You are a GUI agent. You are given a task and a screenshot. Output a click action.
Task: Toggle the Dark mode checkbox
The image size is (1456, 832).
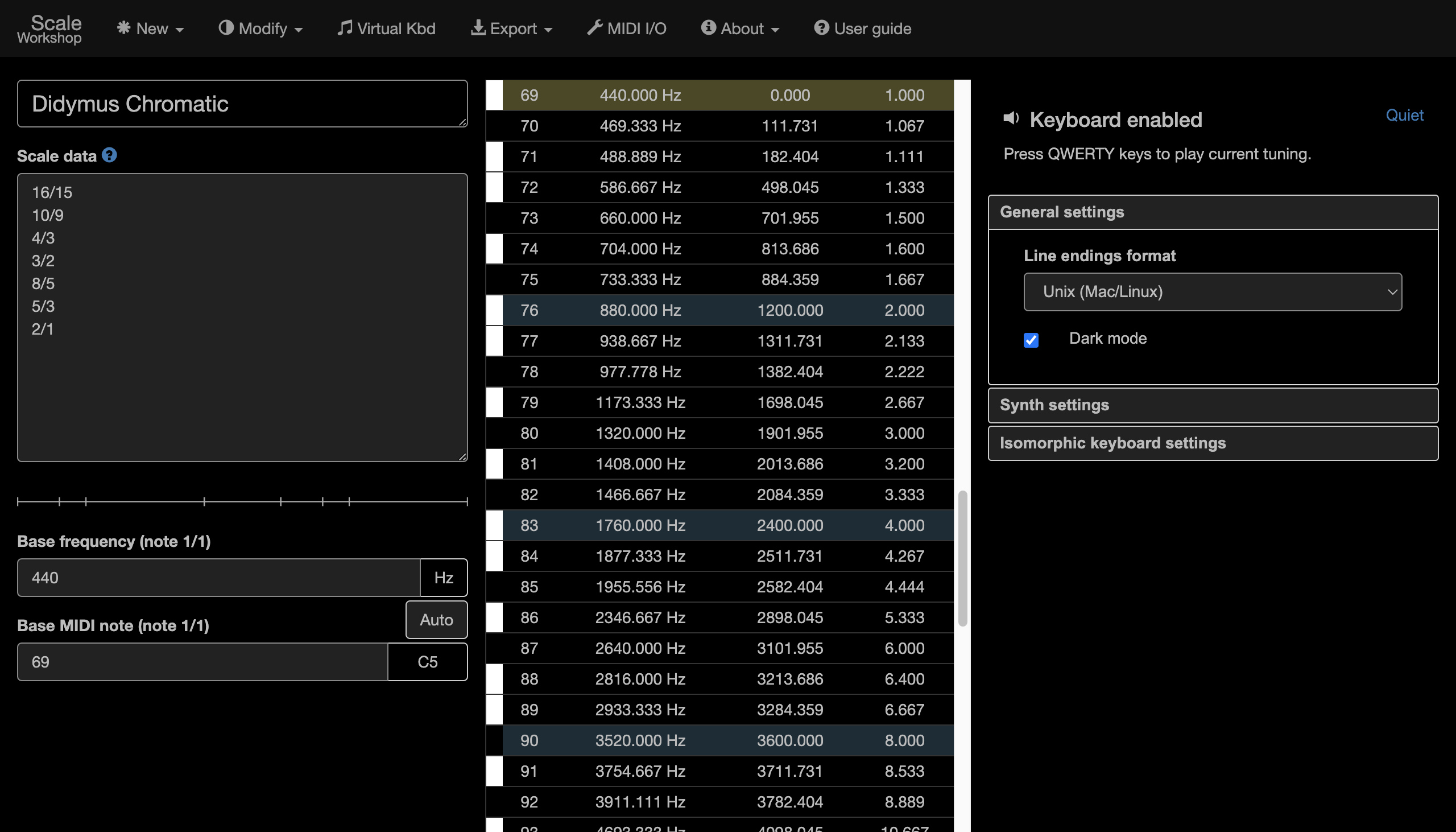1031,340
